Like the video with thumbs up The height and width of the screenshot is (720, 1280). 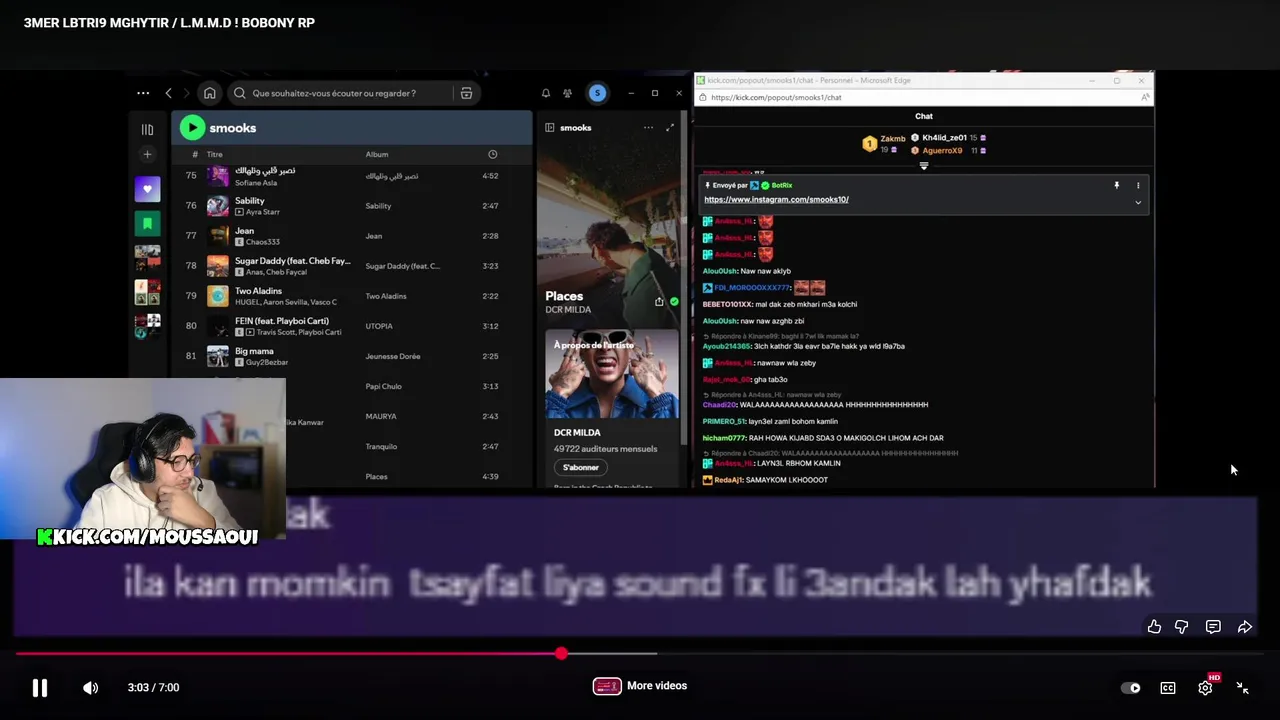1154,627
